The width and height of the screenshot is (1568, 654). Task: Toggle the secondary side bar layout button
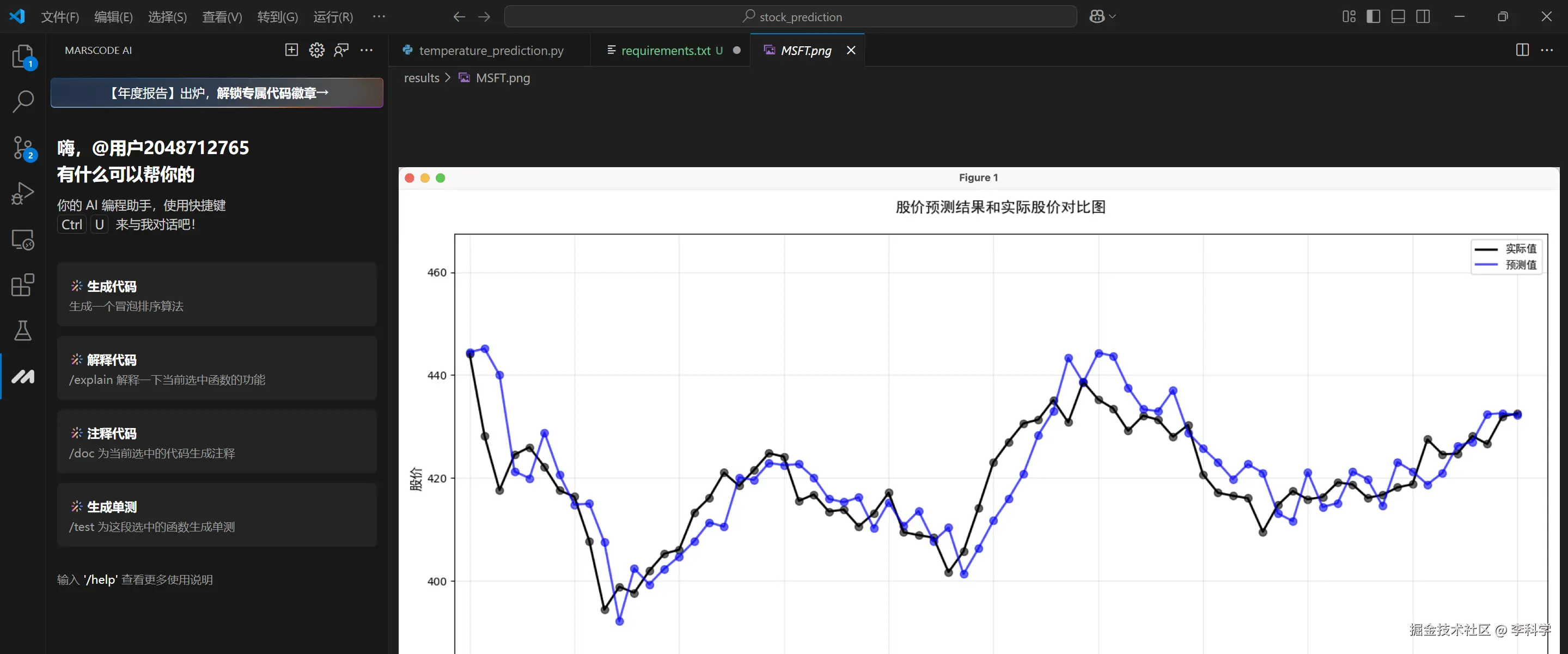(1423, 16)
